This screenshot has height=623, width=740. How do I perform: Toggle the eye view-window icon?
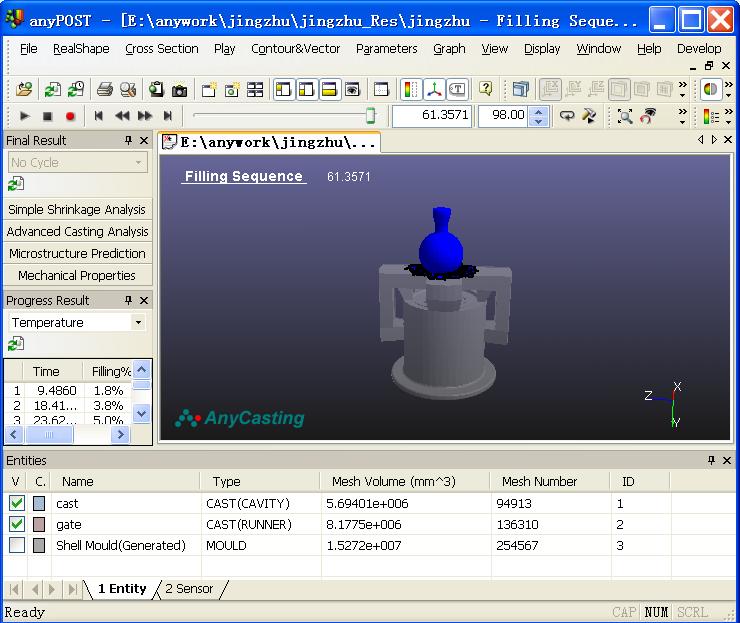point(353,89)
